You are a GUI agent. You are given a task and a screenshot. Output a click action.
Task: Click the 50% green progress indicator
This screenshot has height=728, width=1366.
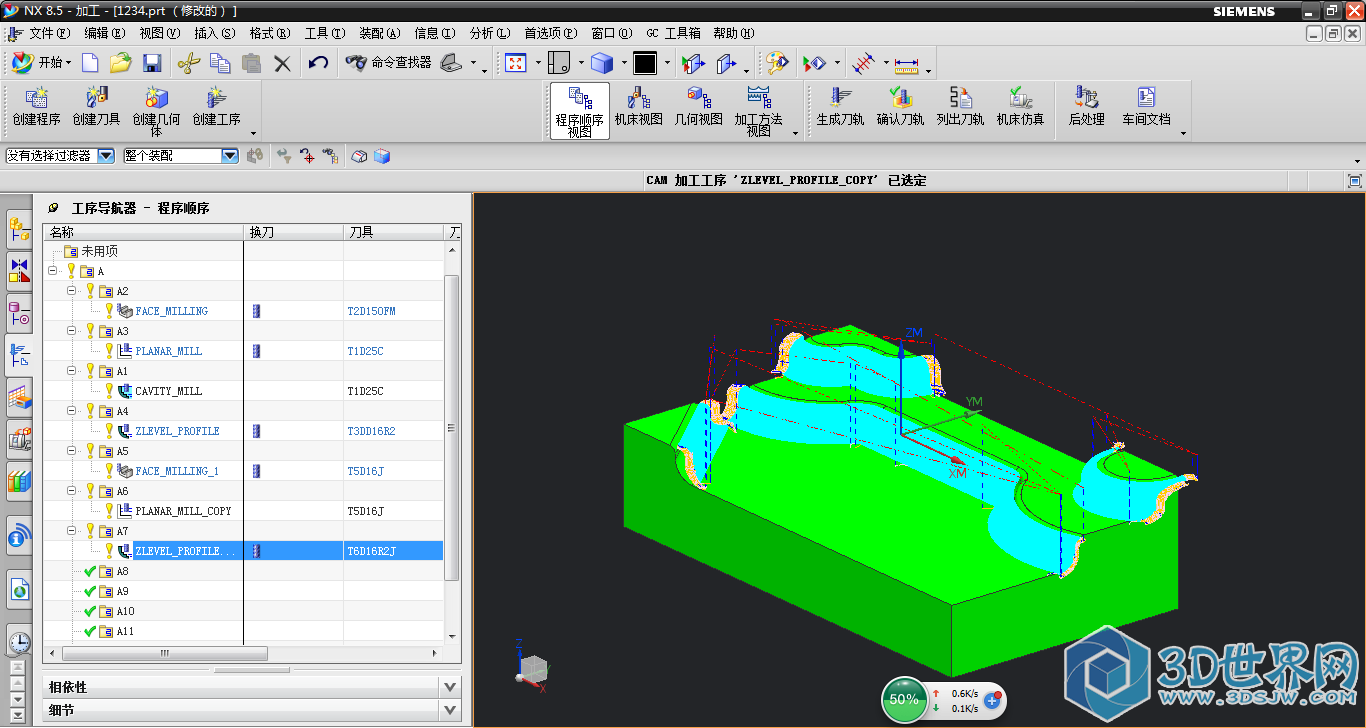click(904, 699)
